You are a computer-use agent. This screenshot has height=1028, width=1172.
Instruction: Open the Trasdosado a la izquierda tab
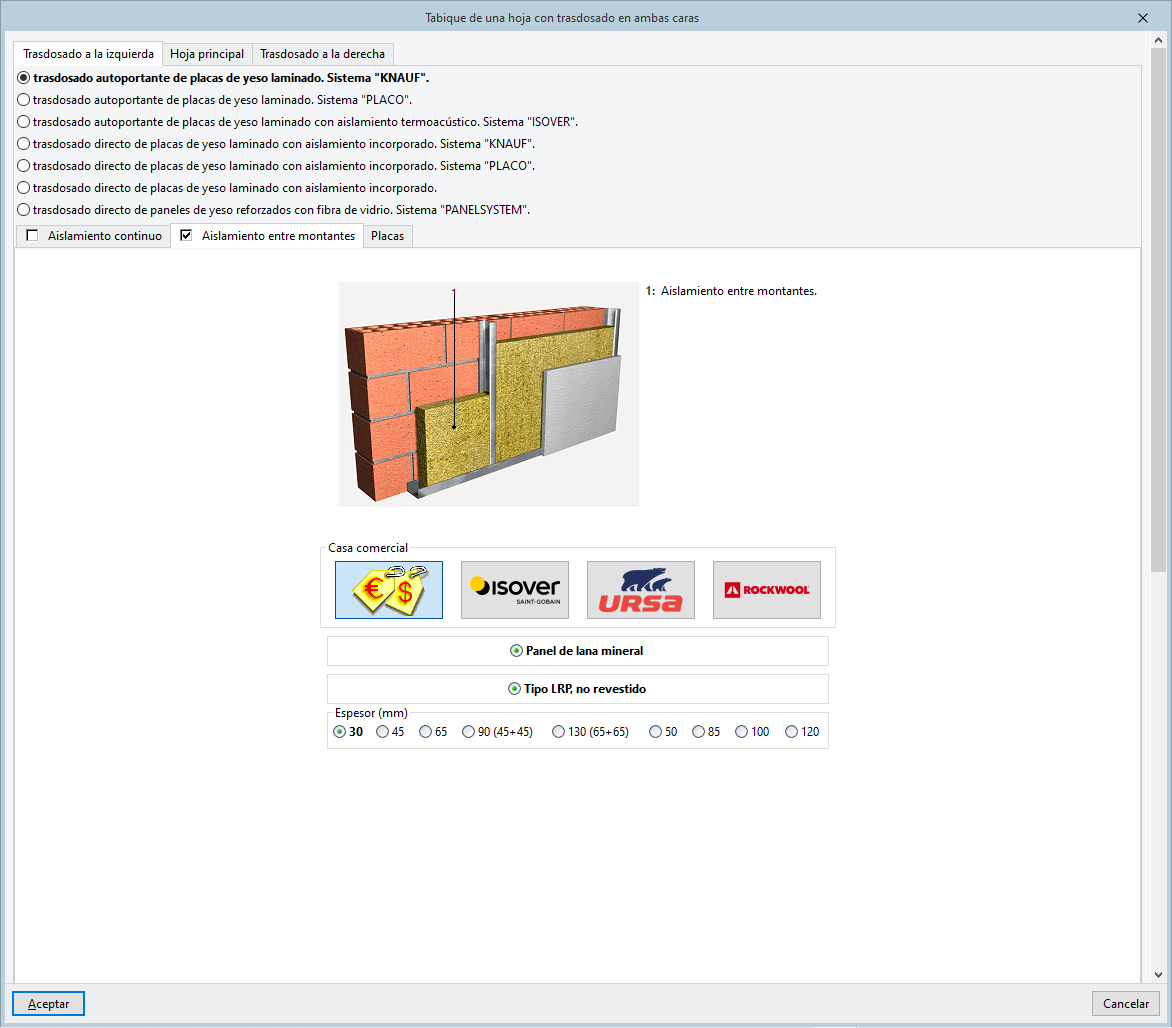(88, 54)
